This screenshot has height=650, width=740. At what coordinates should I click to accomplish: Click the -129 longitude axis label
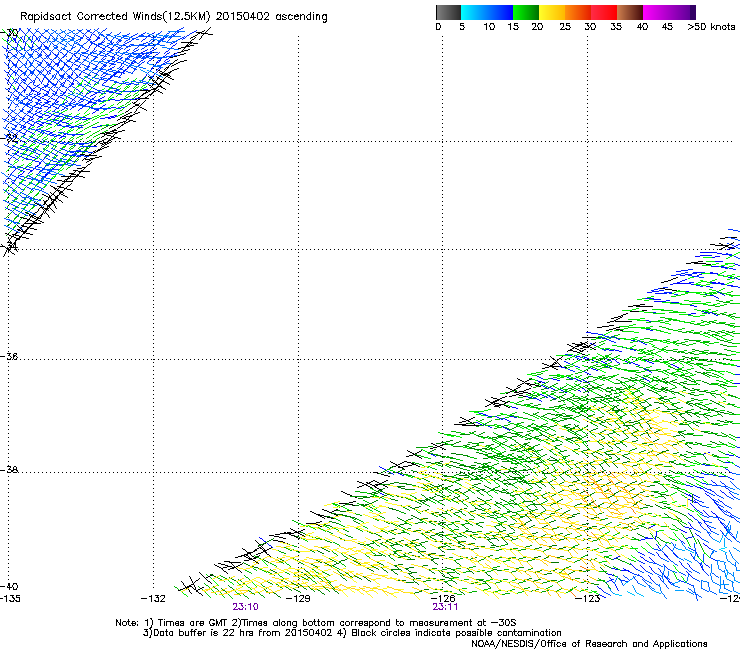point(298,599)
